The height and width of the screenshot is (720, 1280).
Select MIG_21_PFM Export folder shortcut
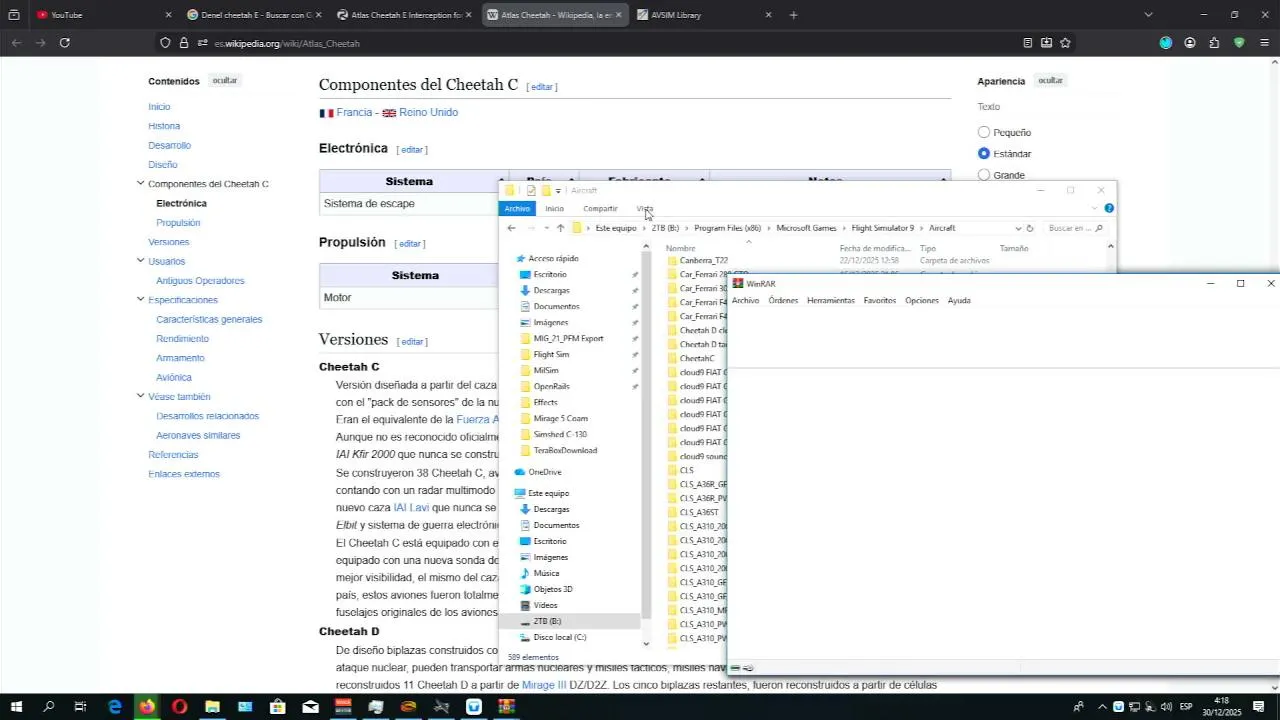pyautogui.click(x=568, y=338)
